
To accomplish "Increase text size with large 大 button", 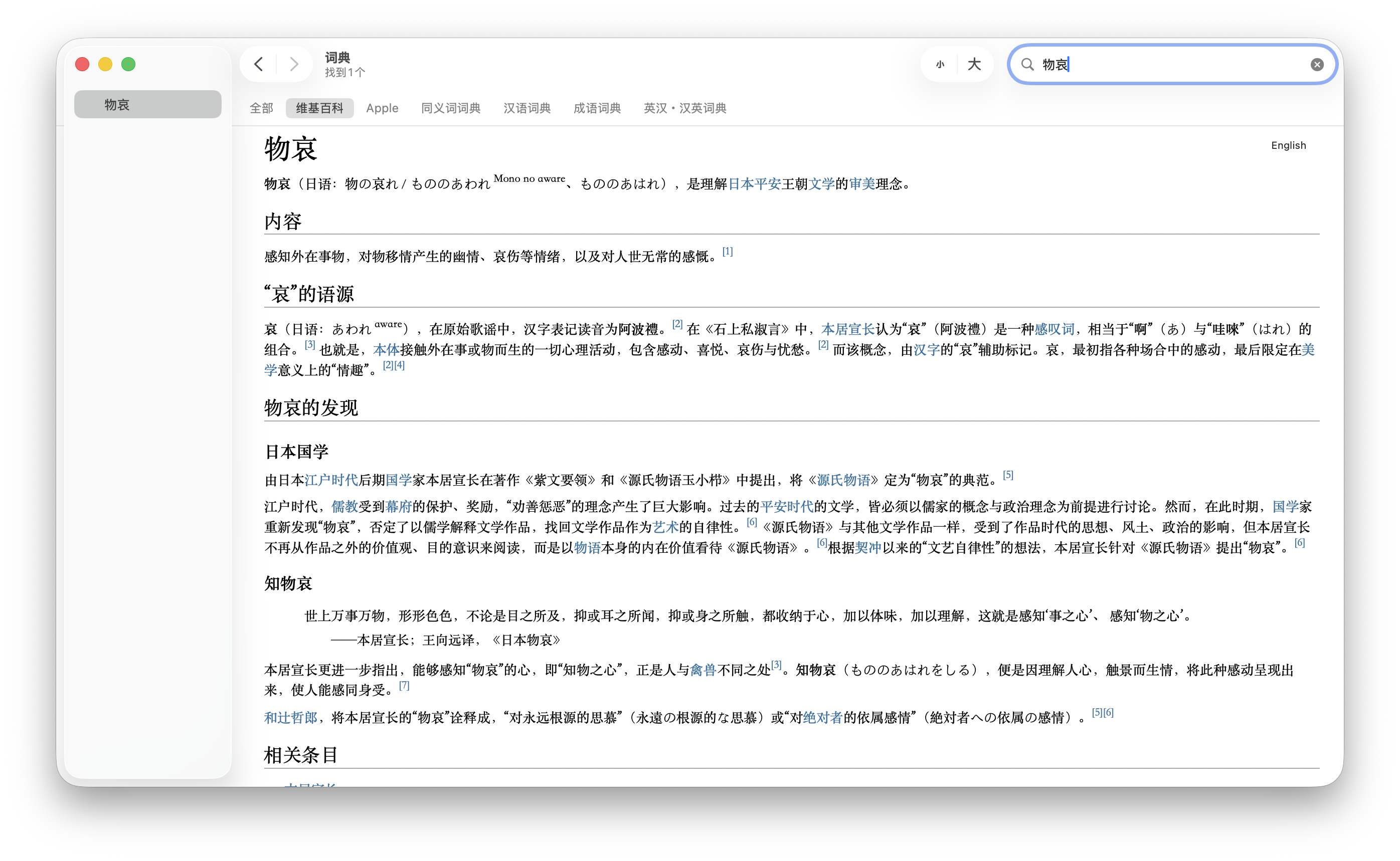I will click(x=974, y=64).
